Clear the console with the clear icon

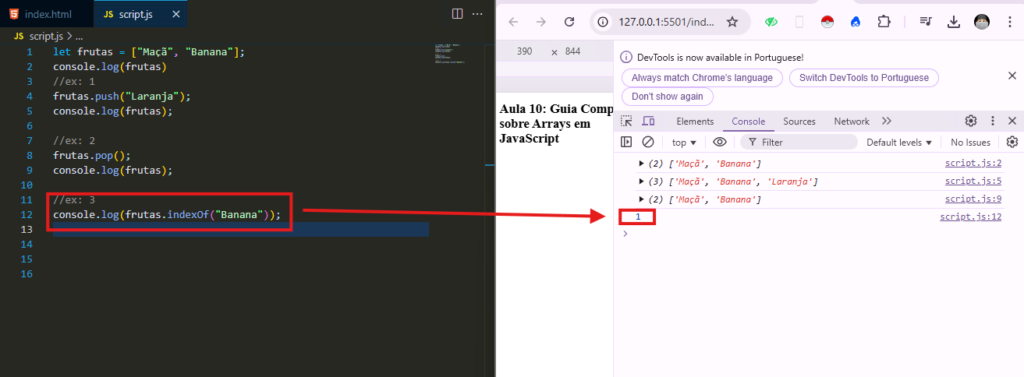click(648, 142)
